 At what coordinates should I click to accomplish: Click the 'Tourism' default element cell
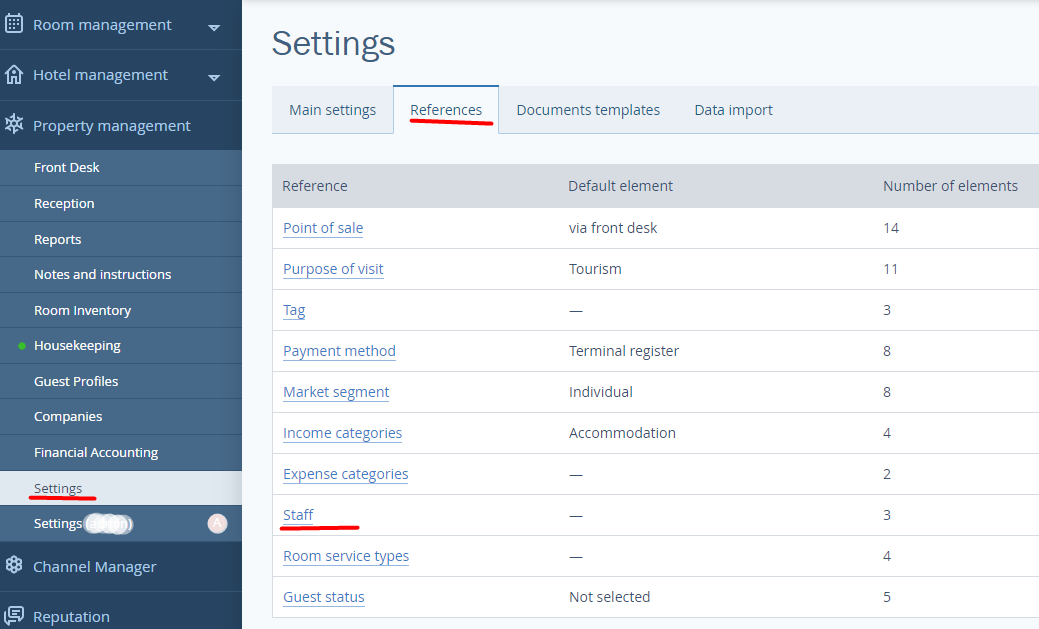(595, 269)
